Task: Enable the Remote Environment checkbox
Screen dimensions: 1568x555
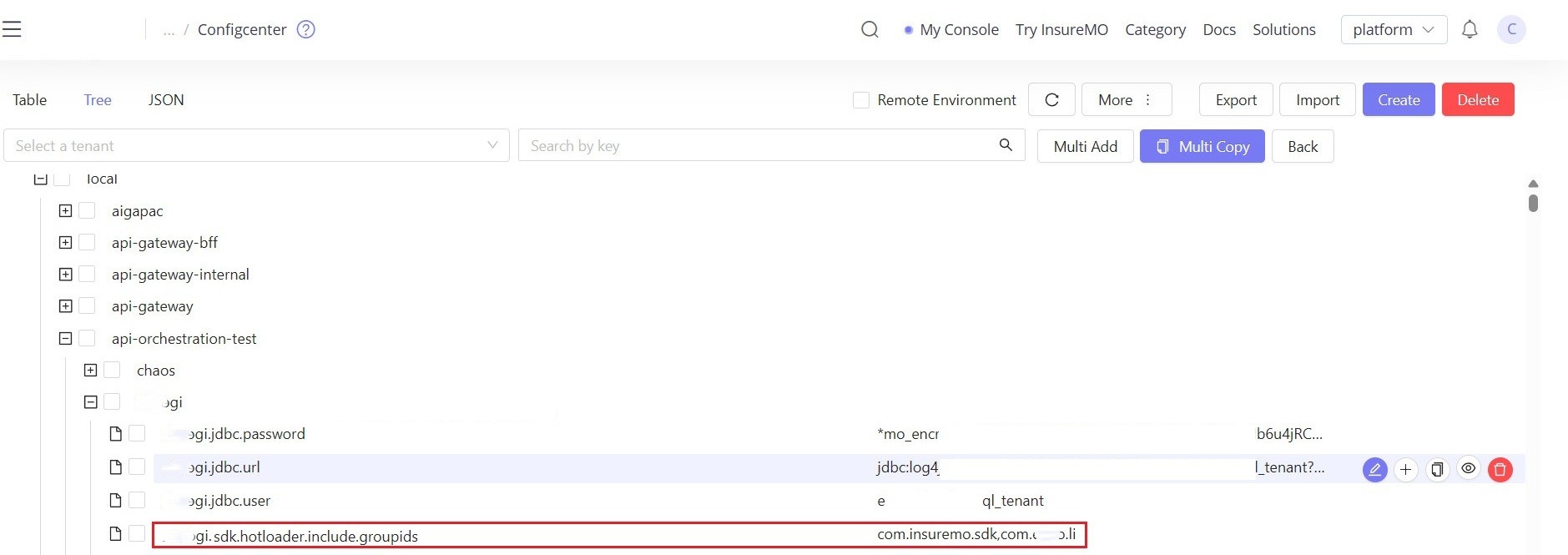Action: 861,100
